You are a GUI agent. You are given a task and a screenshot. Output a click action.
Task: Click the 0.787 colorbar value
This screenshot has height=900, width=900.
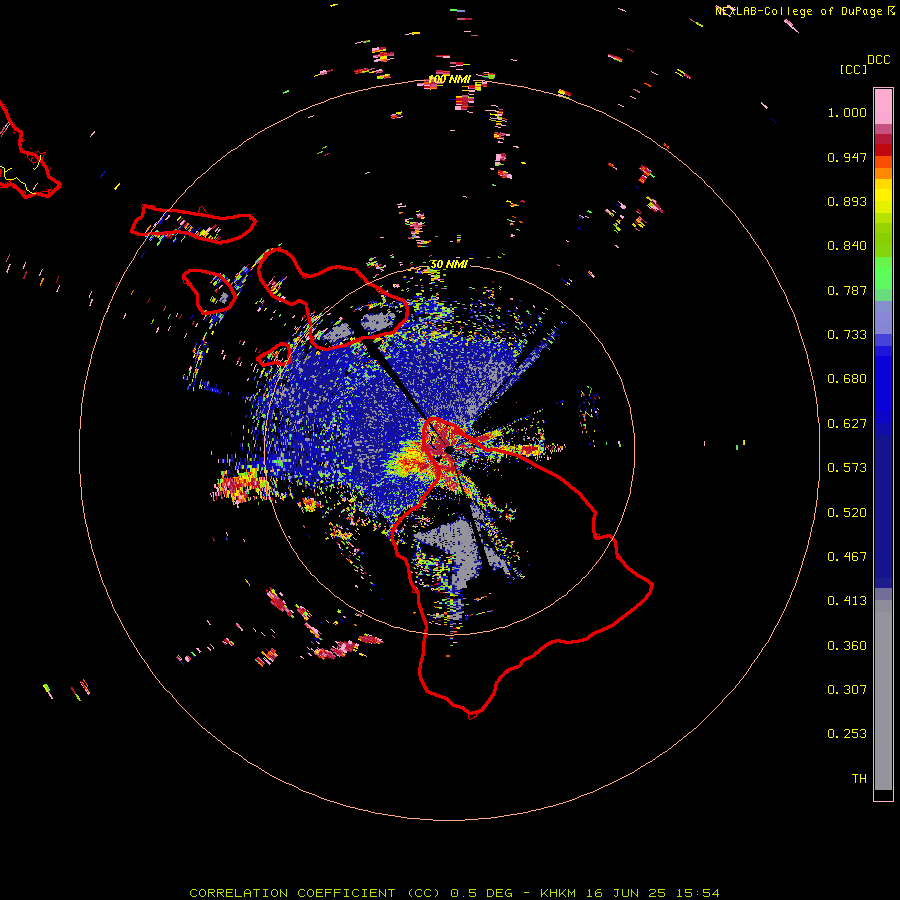(847, 290)
